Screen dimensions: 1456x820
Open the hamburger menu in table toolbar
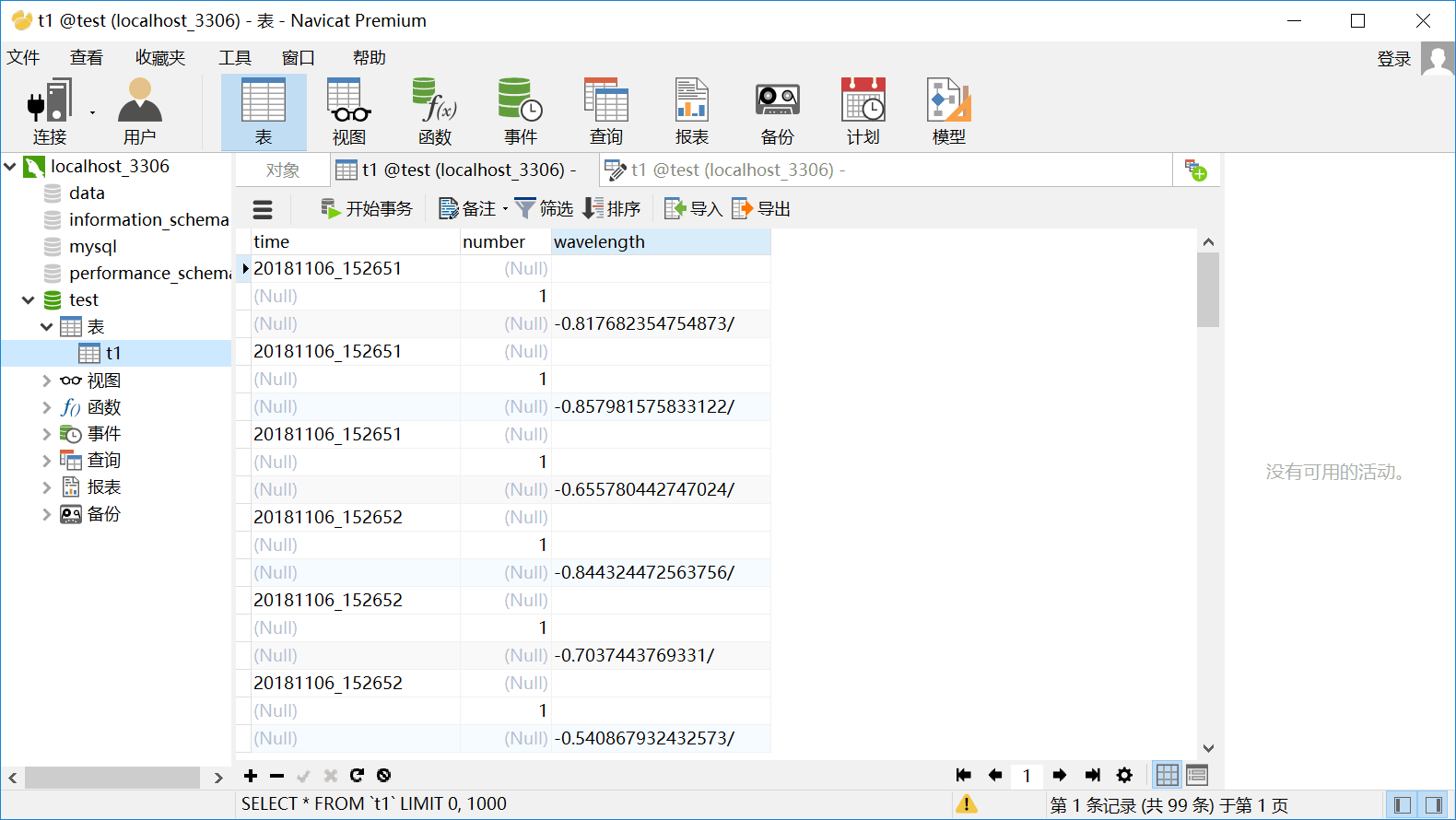click(263, 209)
